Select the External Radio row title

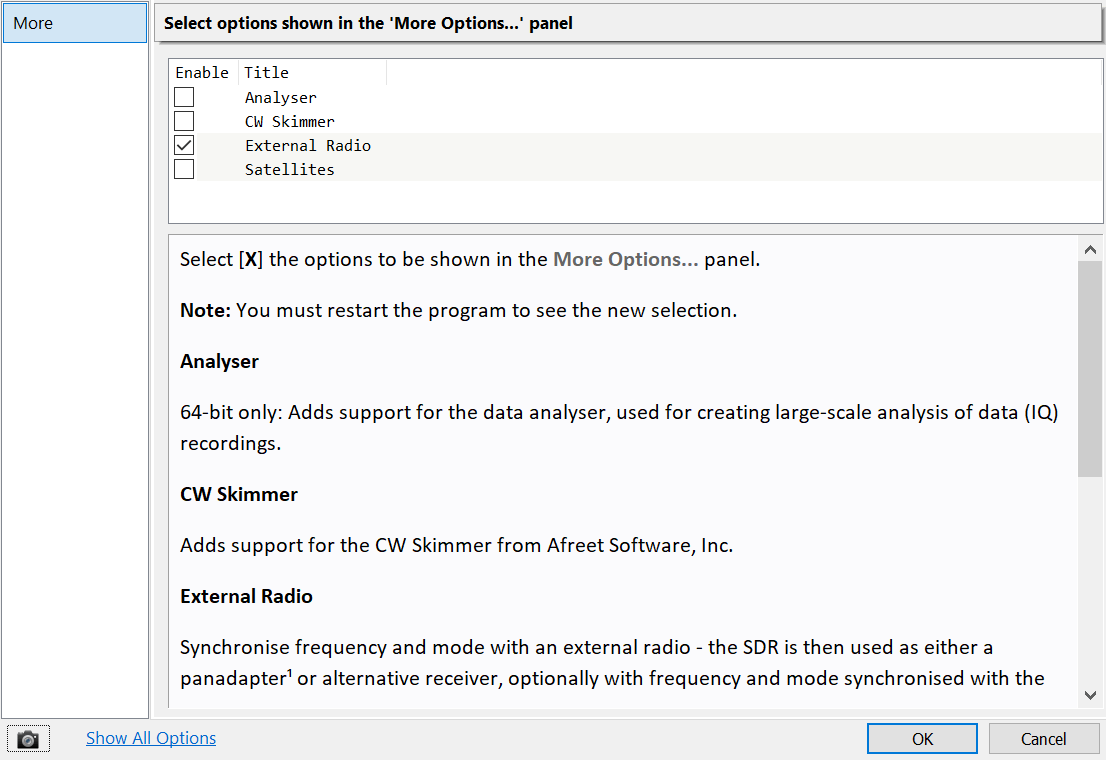pos(307,145)
